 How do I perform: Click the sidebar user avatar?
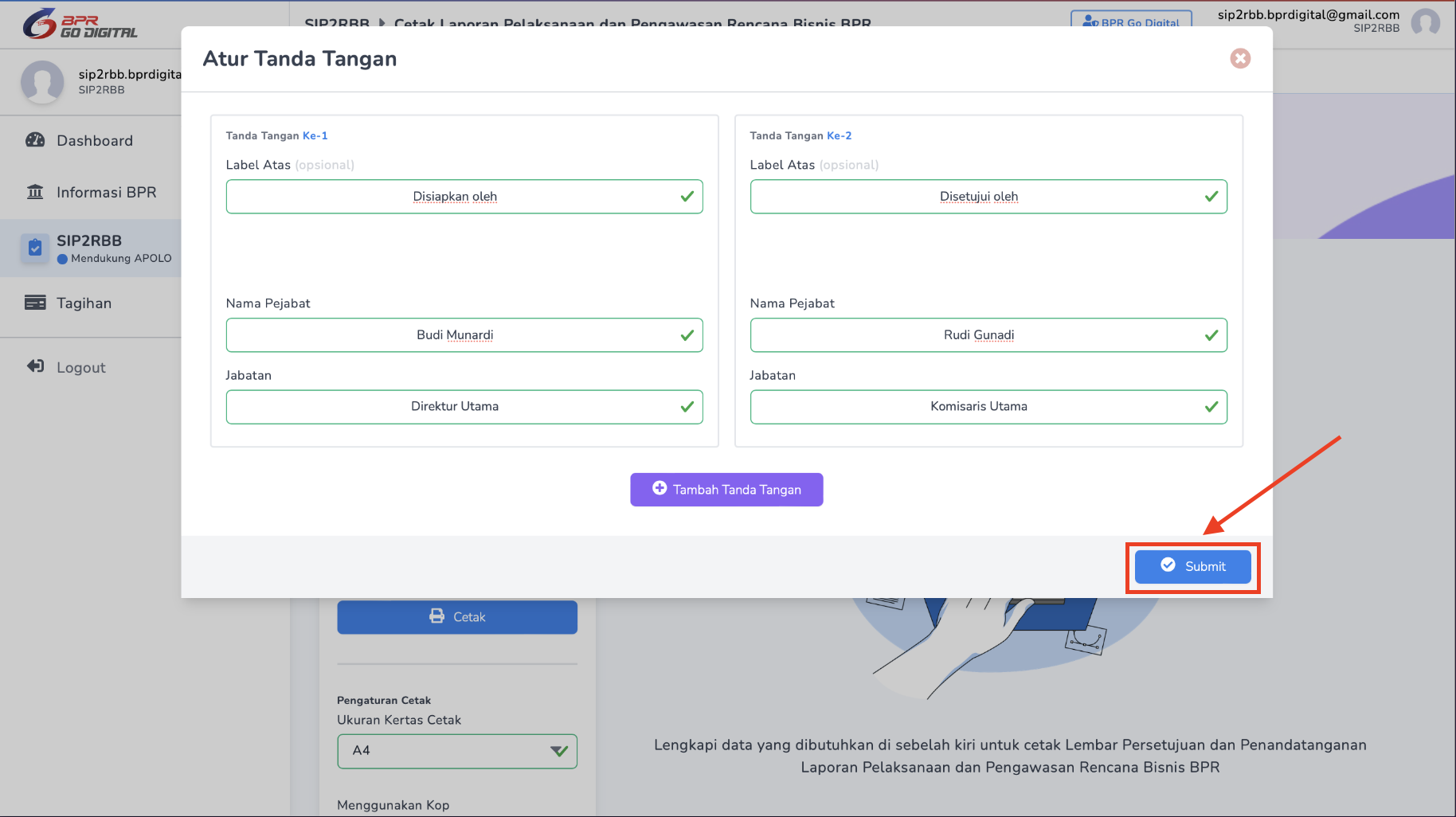42,81
